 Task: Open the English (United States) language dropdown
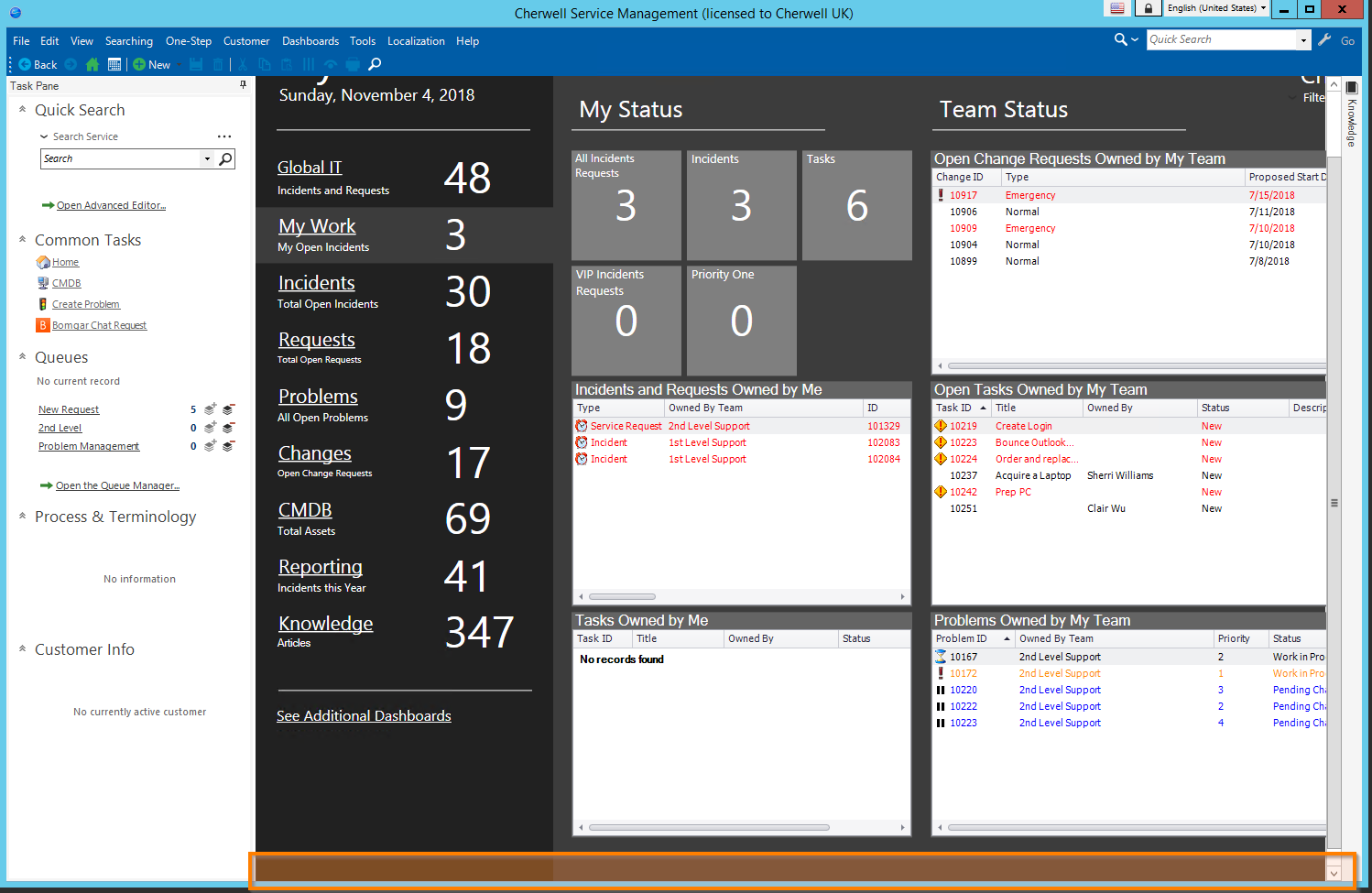[x=1216, y=8]
